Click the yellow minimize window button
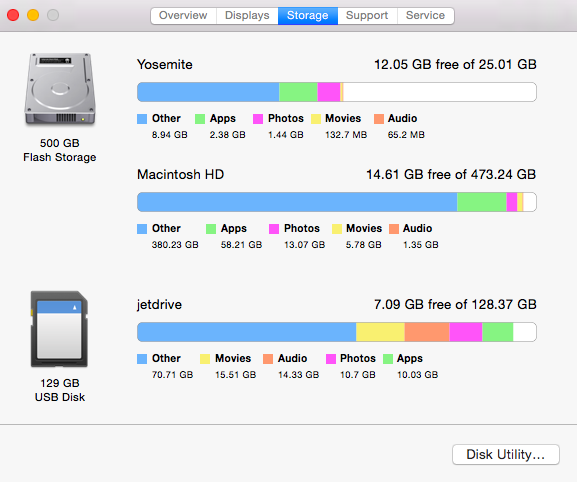Viewport: 577px width, 482px height. pyautogui.click(x=33, y=15)
